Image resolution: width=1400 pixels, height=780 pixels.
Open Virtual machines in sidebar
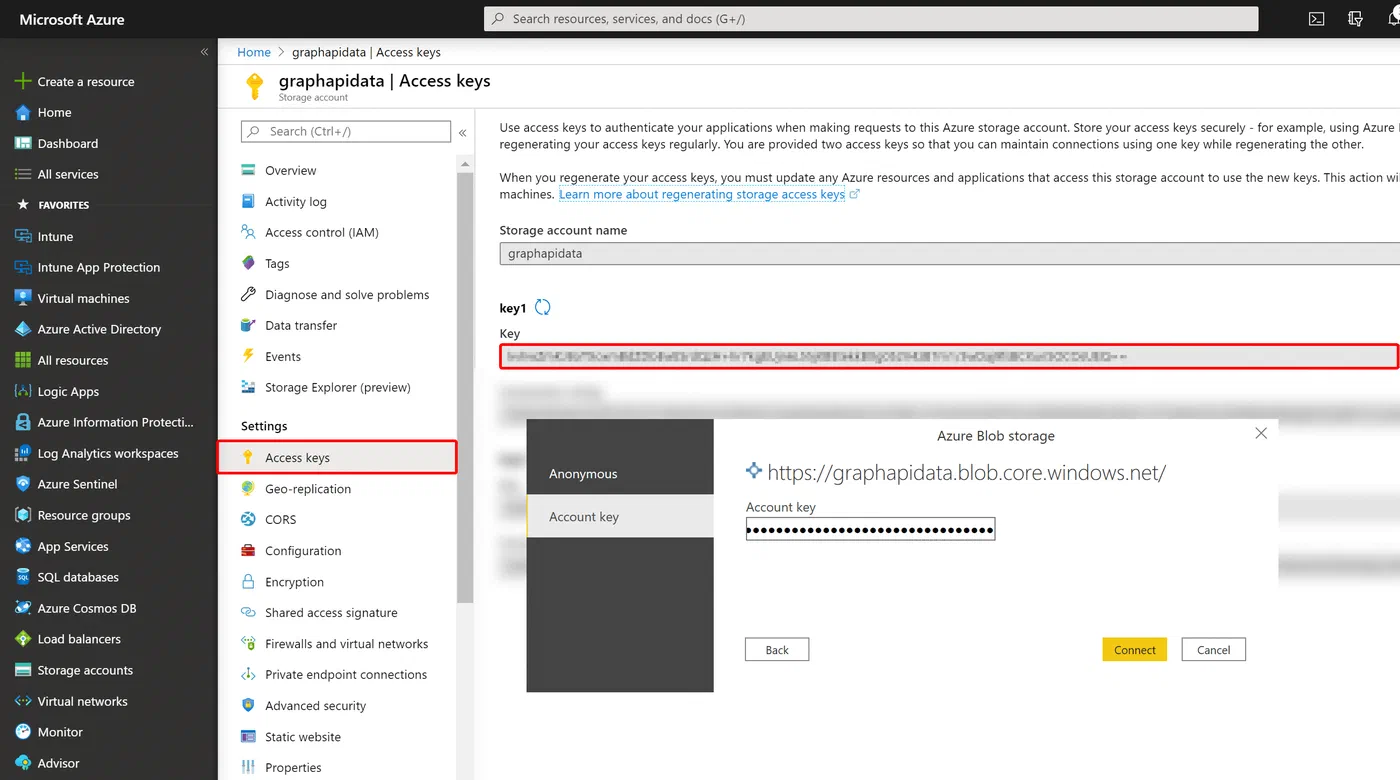point(83,298)
